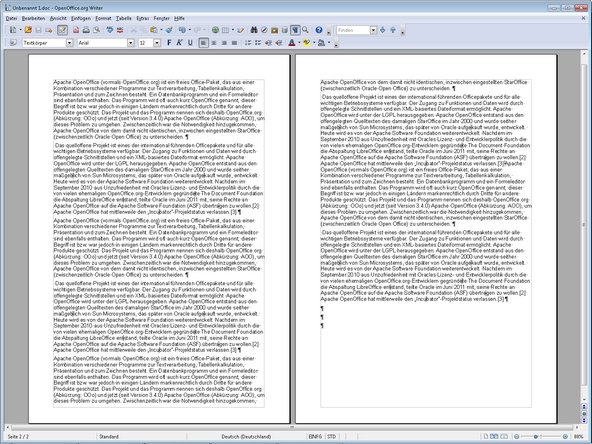Click Deutsch (Deutschland) language in status bar

(x=246, y=436)
